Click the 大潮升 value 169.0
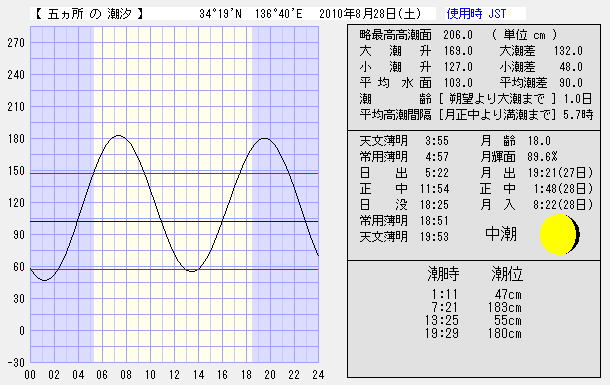This screenshot has height=385, width=610. tap(458, 51)
